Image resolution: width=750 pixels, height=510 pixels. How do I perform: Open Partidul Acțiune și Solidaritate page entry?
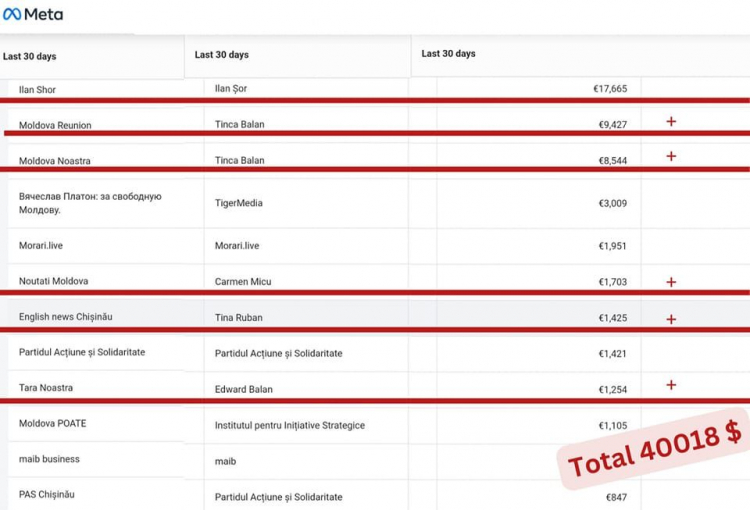pos(82,352)
